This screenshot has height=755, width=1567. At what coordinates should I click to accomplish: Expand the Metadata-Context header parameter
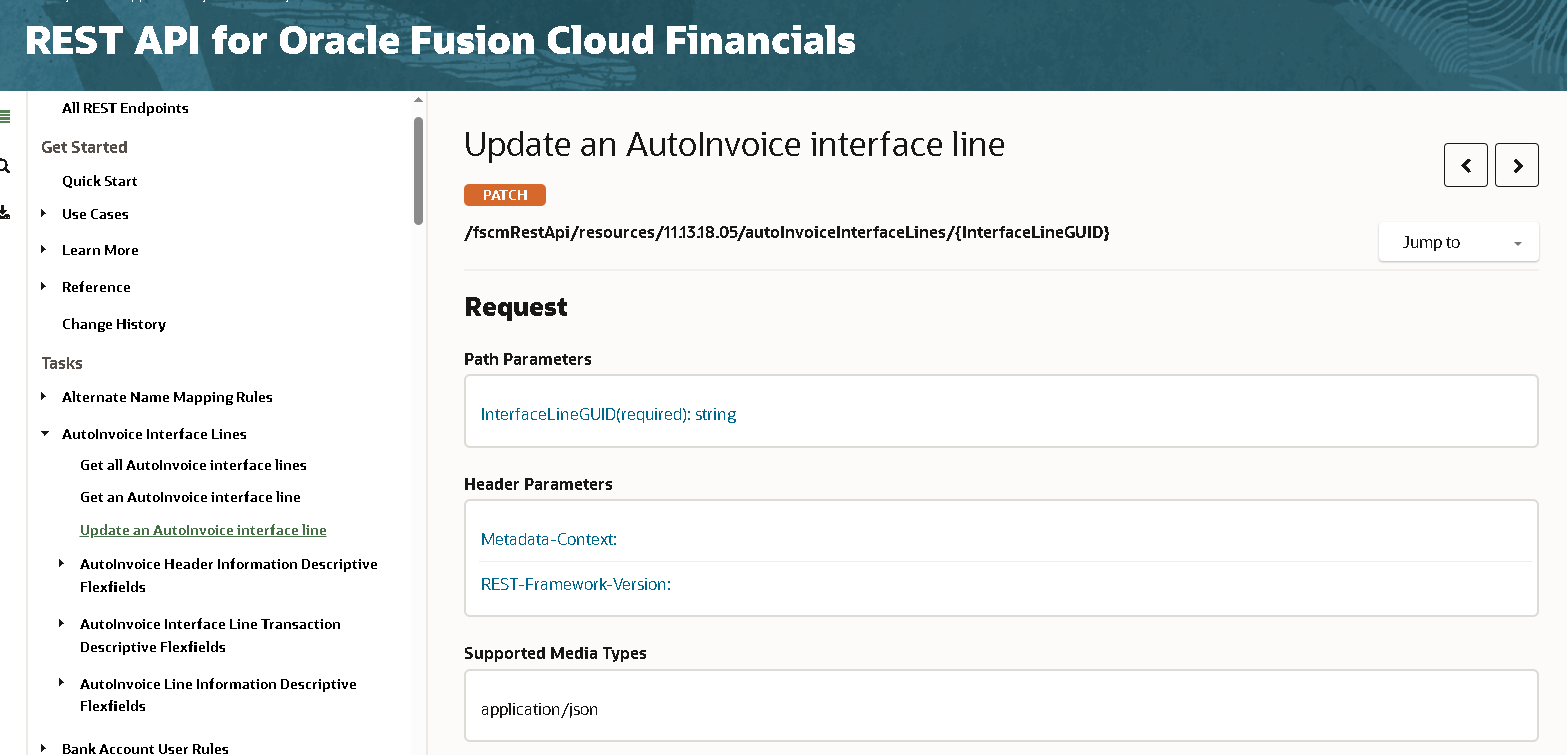pos(549,539)
